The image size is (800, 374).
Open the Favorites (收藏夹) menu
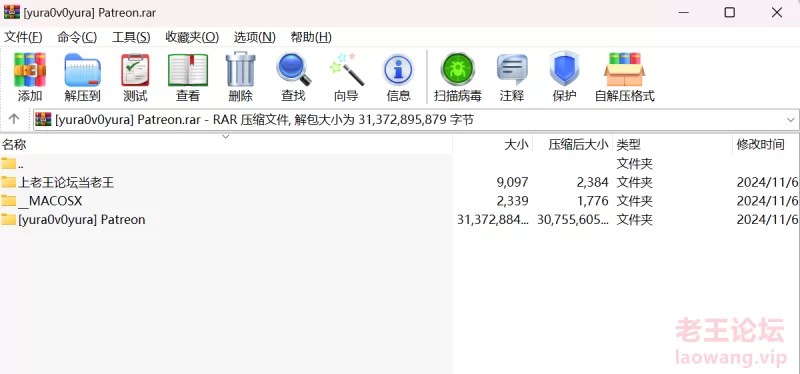coord(192,37)
